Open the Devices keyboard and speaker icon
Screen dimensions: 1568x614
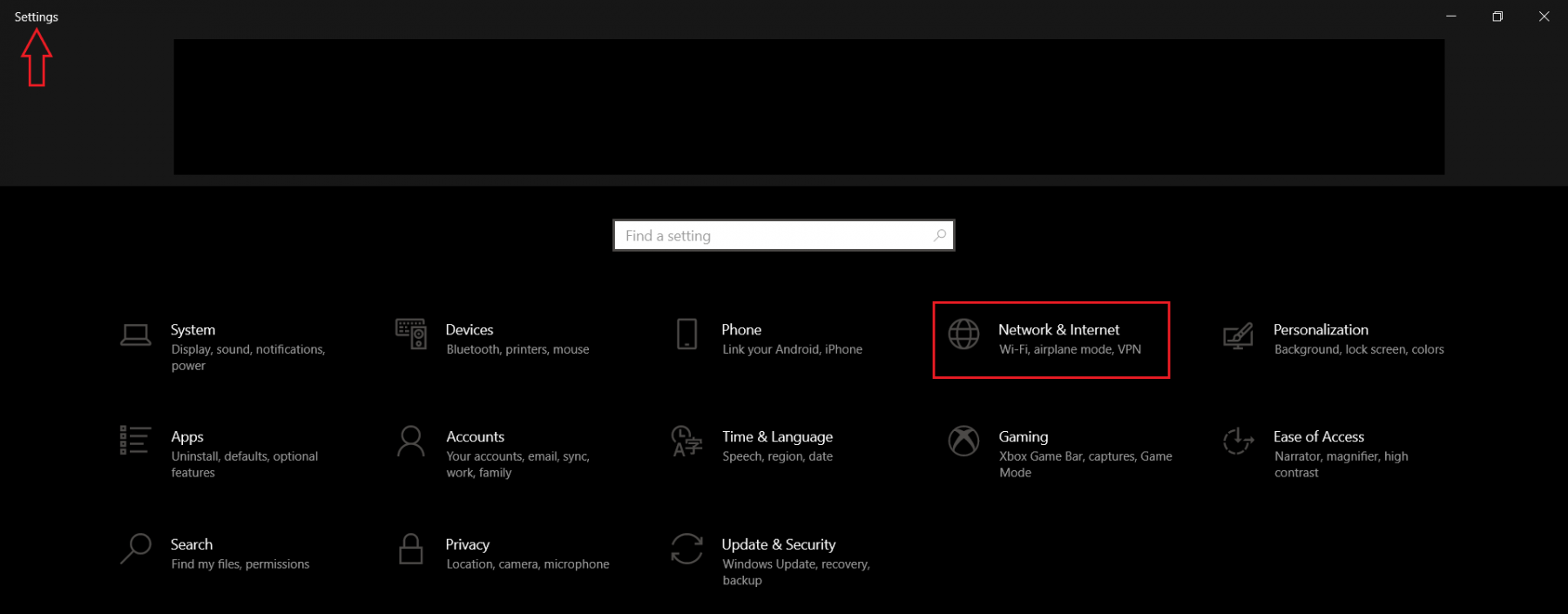411,334
